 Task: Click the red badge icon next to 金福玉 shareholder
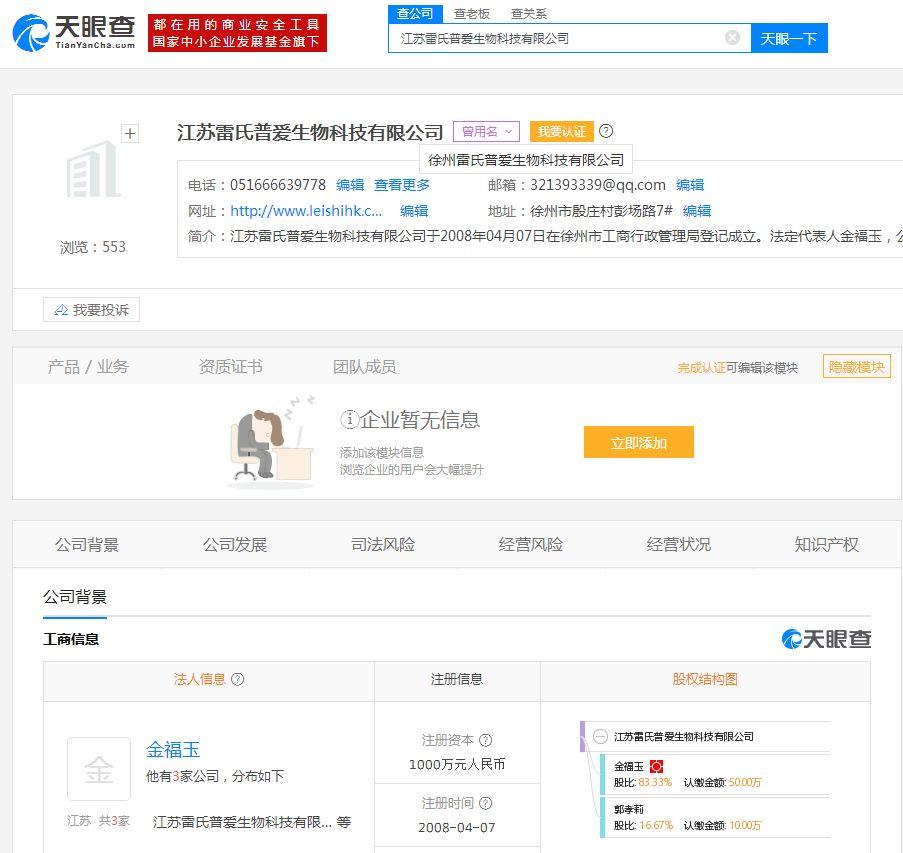656,767
